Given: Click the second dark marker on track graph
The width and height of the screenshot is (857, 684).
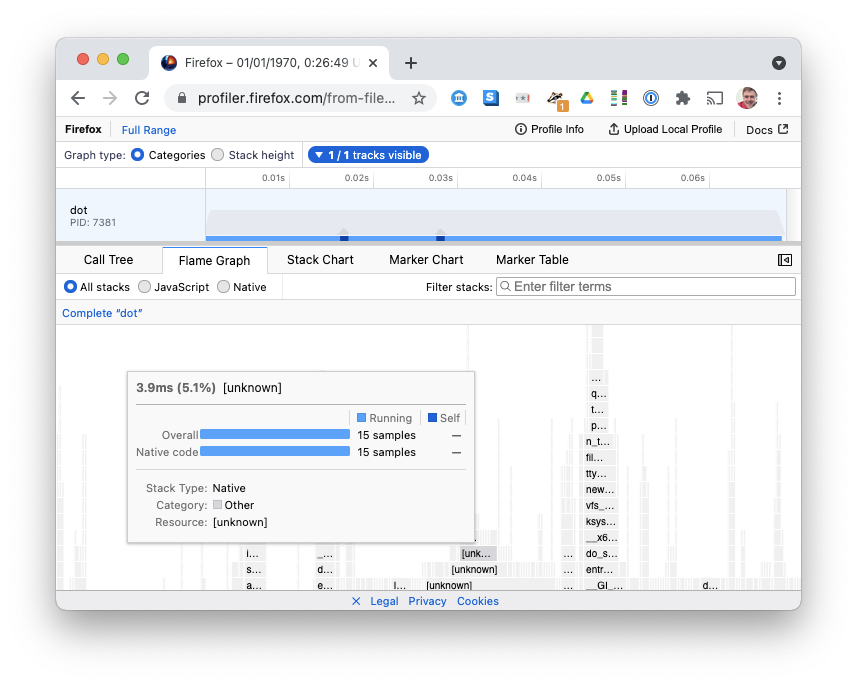Looking at the screenshot, I should pos(441,237).
